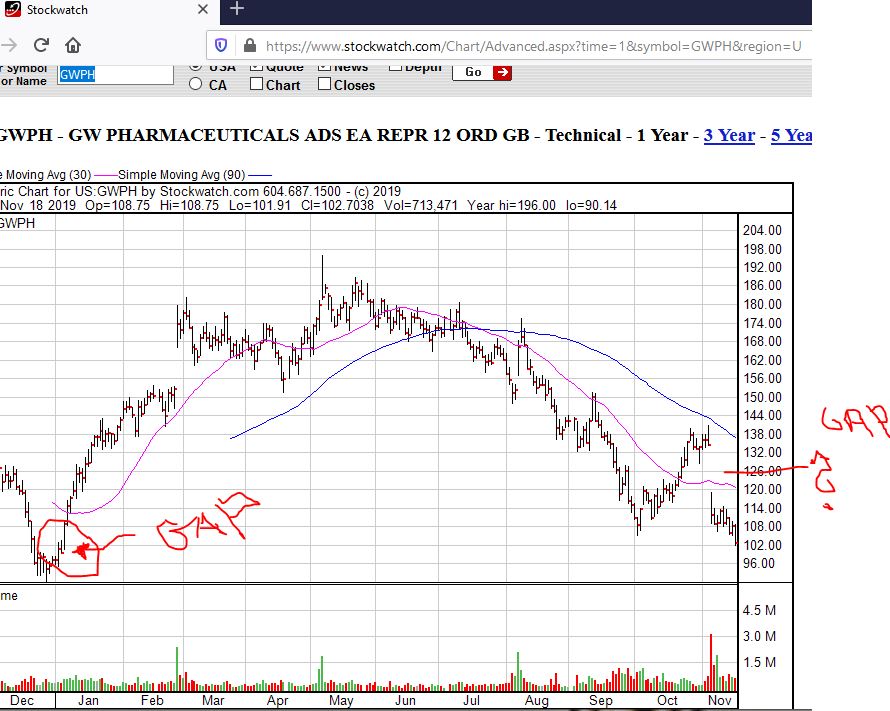Uncheck the Quote checkbox

(257, 66)
